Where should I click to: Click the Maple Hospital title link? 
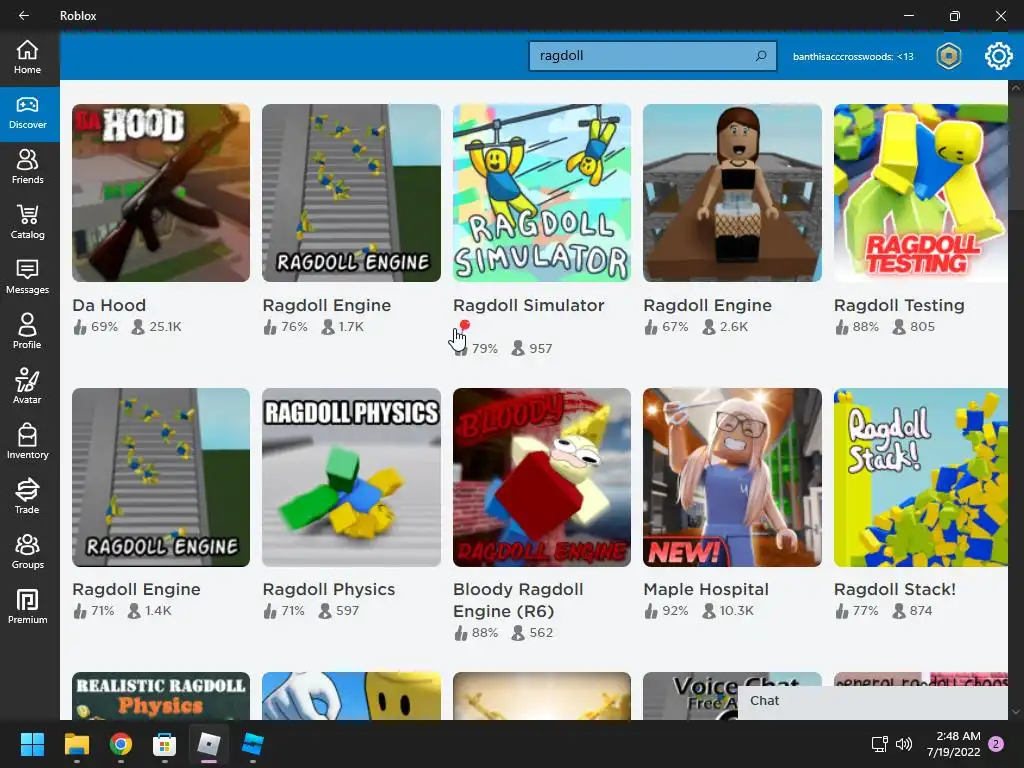click(706, 589)
